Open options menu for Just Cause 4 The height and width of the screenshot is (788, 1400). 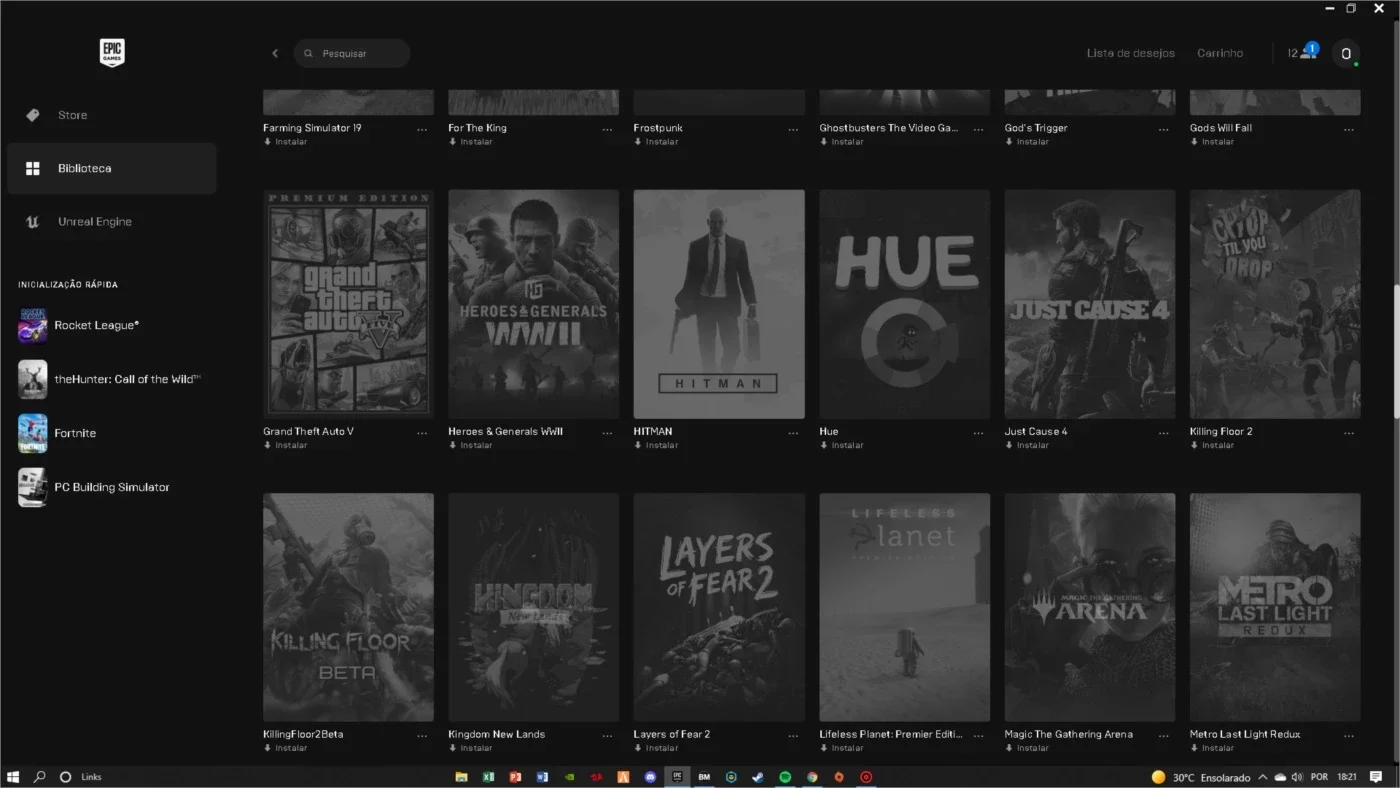click(x=1164, y=433)
